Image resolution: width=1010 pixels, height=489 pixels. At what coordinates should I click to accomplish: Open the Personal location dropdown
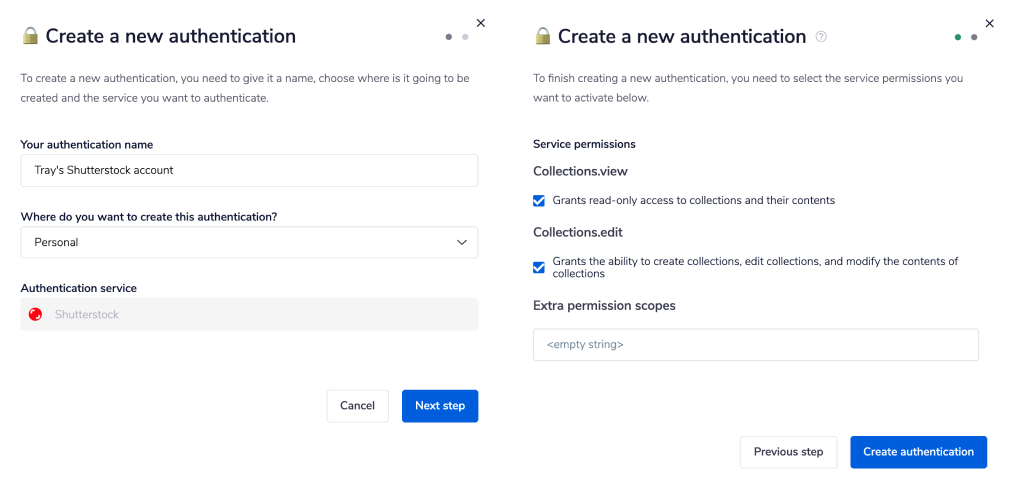(249, 242)
